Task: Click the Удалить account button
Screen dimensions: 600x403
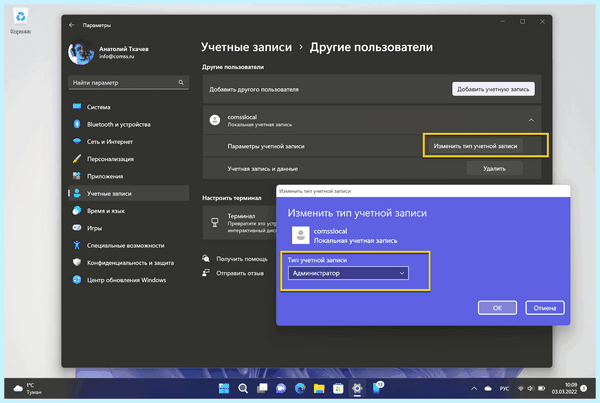Action: tap(494, 168)
